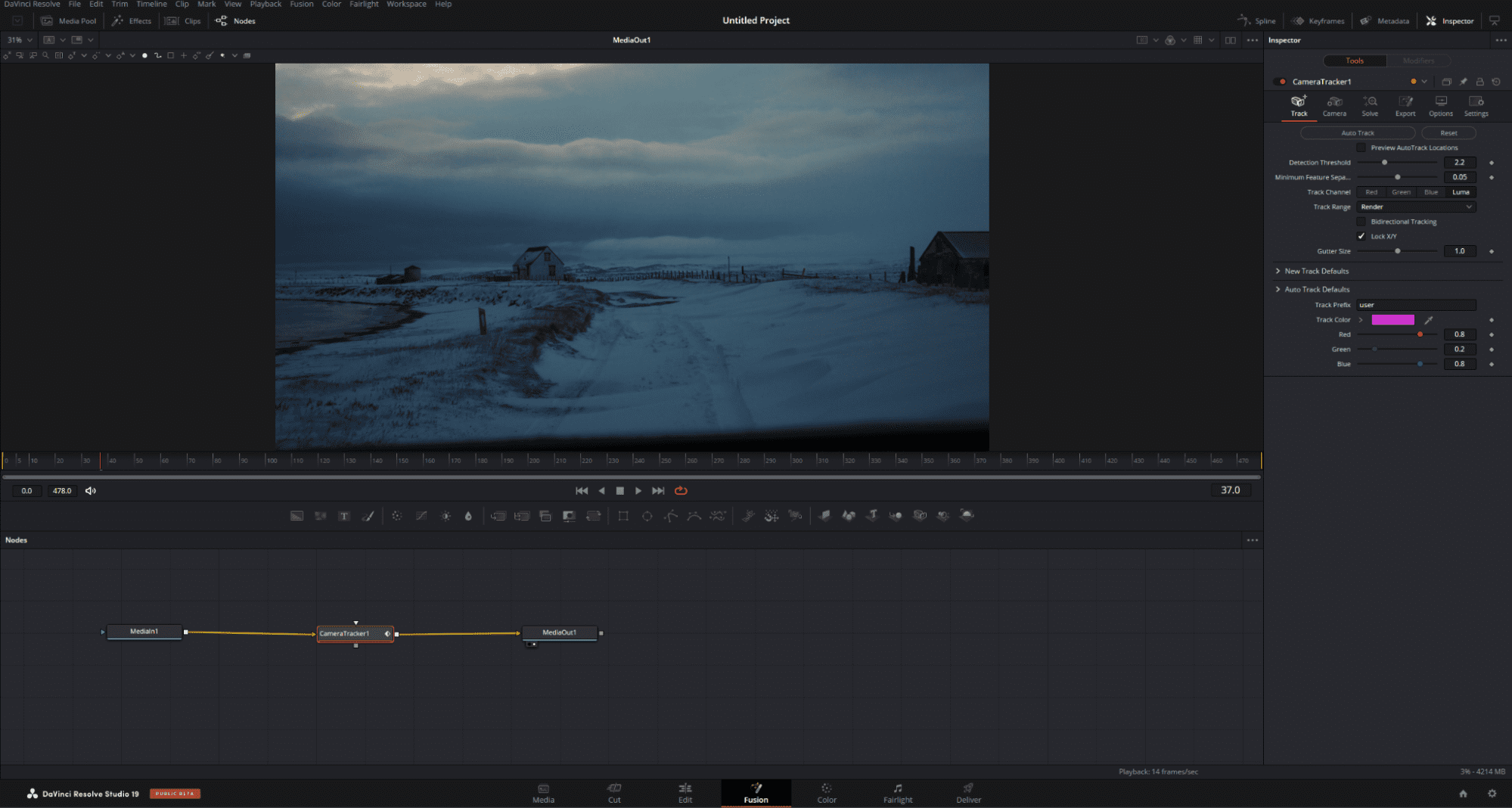Select the CameraTracker1 node in the node graph
The width and height of the screenshot is (1512, 808).
point(354,633)
